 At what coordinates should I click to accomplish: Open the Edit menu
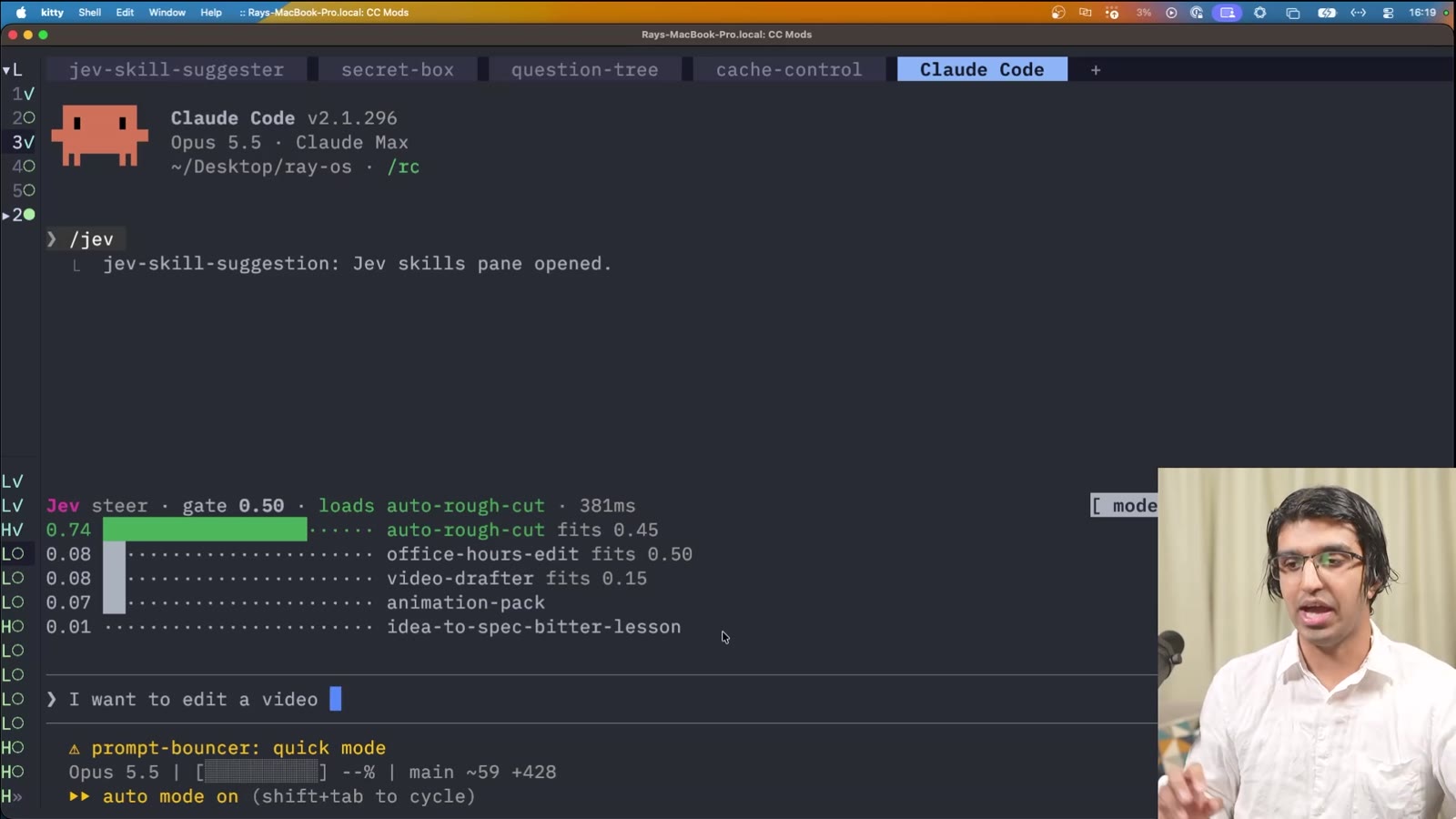click(125, 13)
